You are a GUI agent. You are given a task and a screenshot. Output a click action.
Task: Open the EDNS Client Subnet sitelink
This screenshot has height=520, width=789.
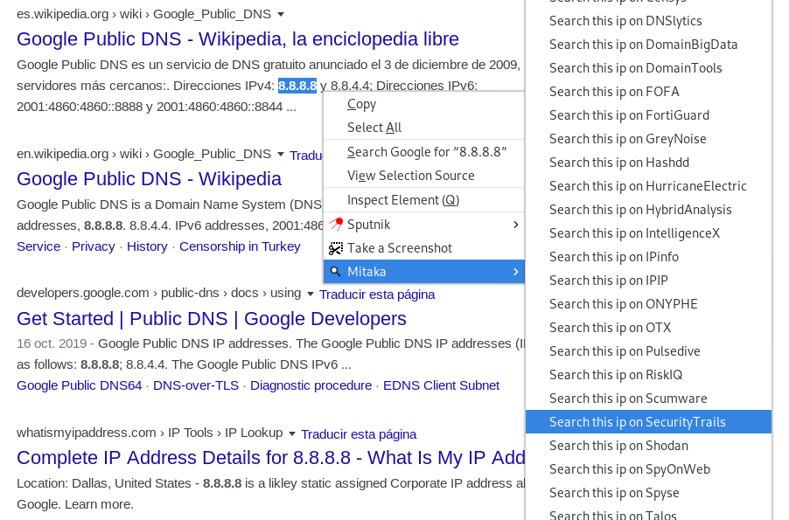[x=441, y=386]
